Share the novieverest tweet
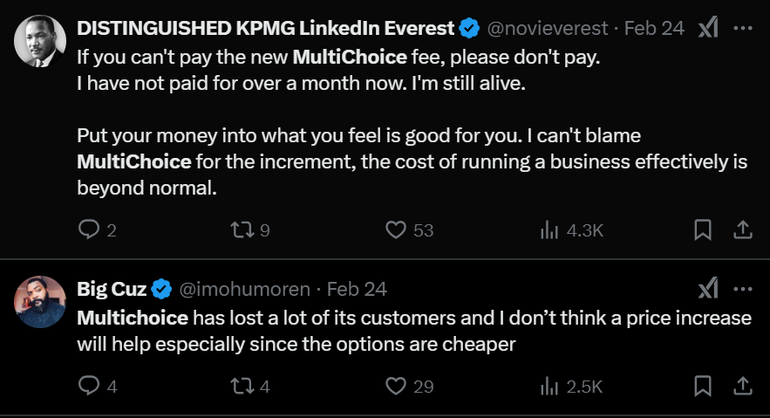Viewport: 770px width, 418px height. click(x=743, y=230)
